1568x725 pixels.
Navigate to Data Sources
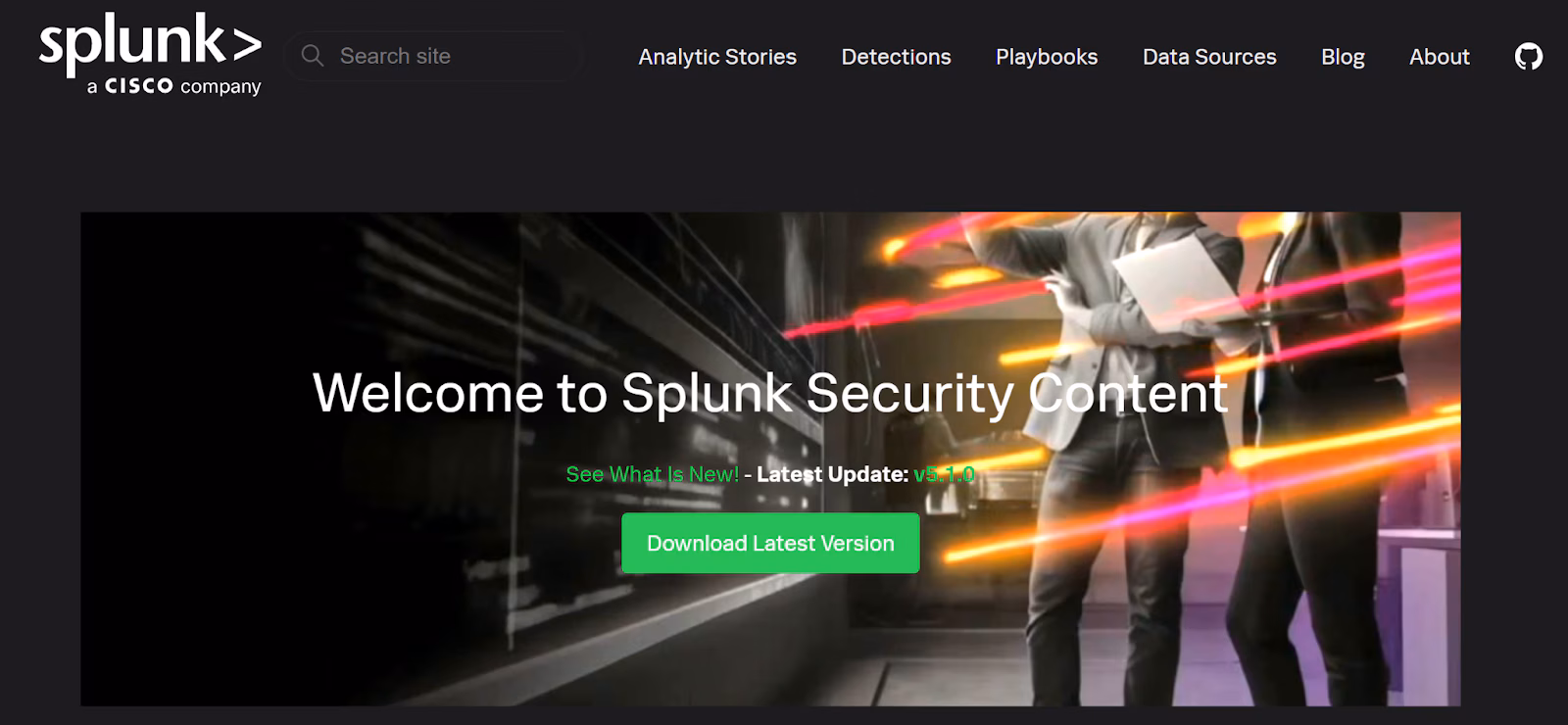pyautogui.click(x=1209, y=57)
